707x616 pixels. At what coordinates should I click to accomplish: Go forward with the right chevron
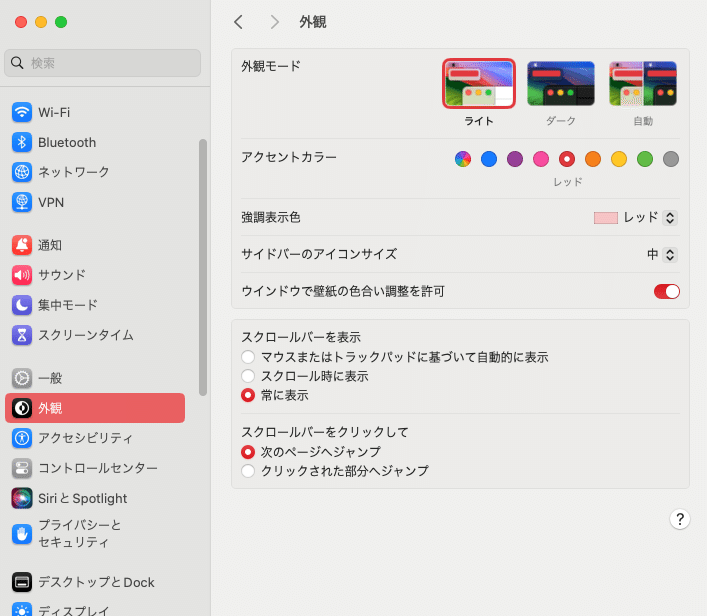click(x=274, y=22)
